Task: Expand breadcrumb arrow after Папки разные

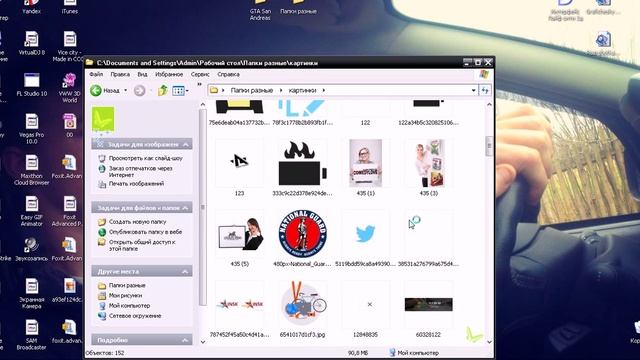Action: tap(281, 90)
